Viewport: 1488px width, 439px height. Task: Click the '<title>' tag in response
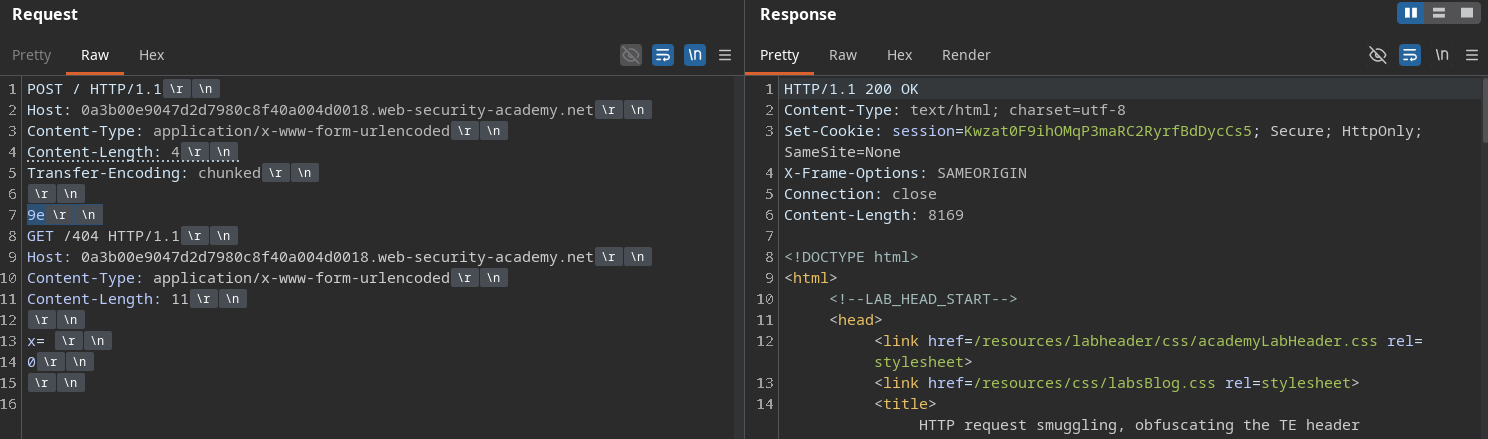click(905, 404)
